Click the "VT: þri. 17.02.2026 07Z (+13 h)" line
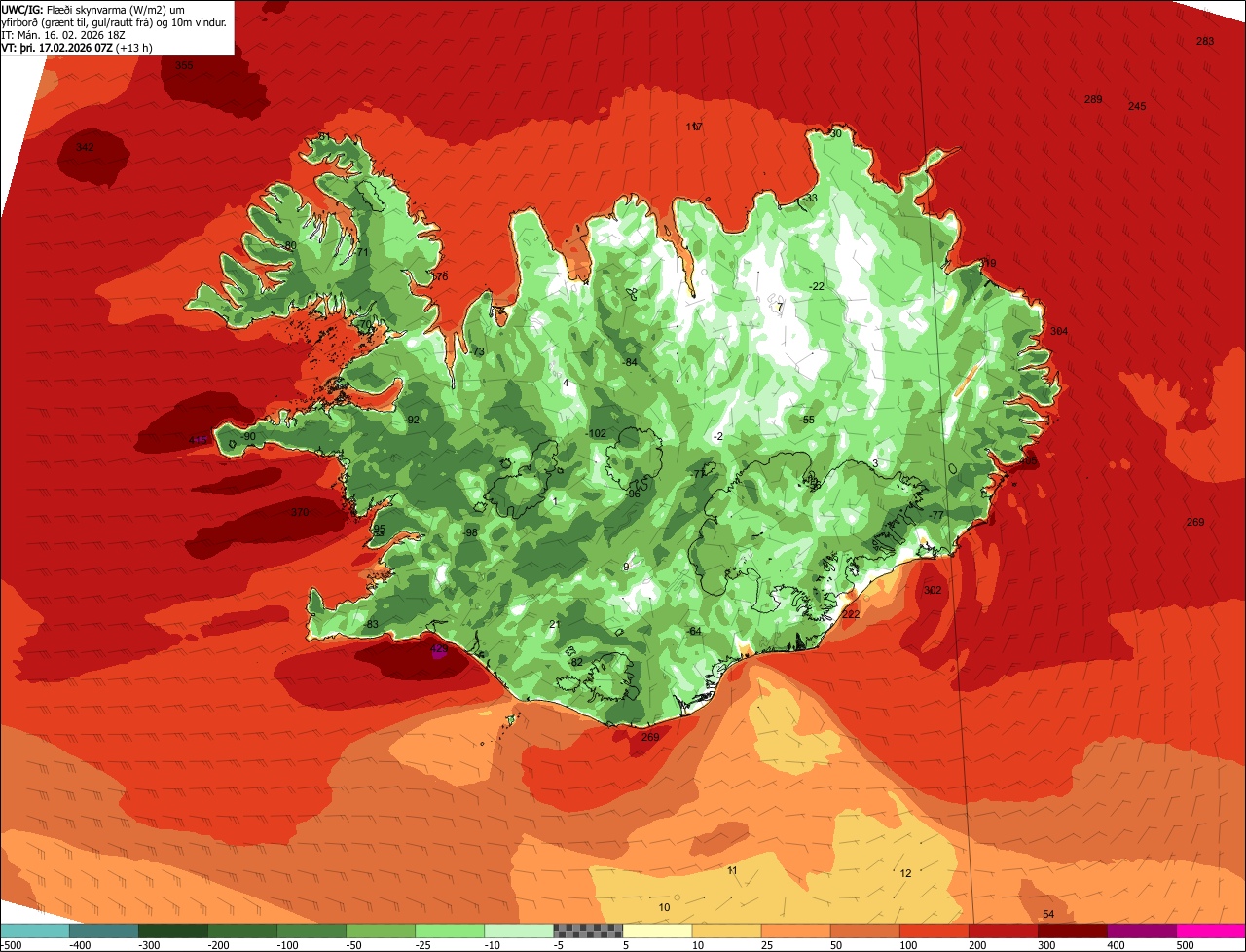1246x952 pixels. pos(78,47)
